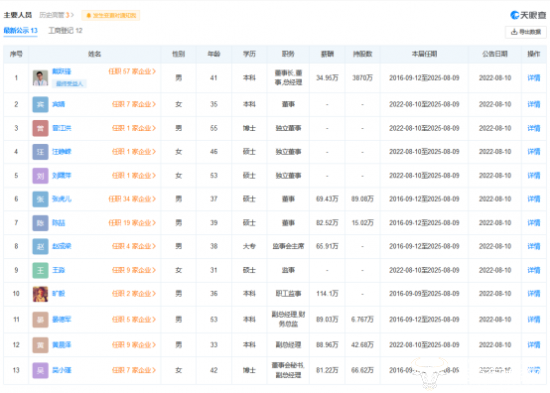Screen dimensions: 550x393
Task: Open the person name link in row 12
Action: coord(61,345)
